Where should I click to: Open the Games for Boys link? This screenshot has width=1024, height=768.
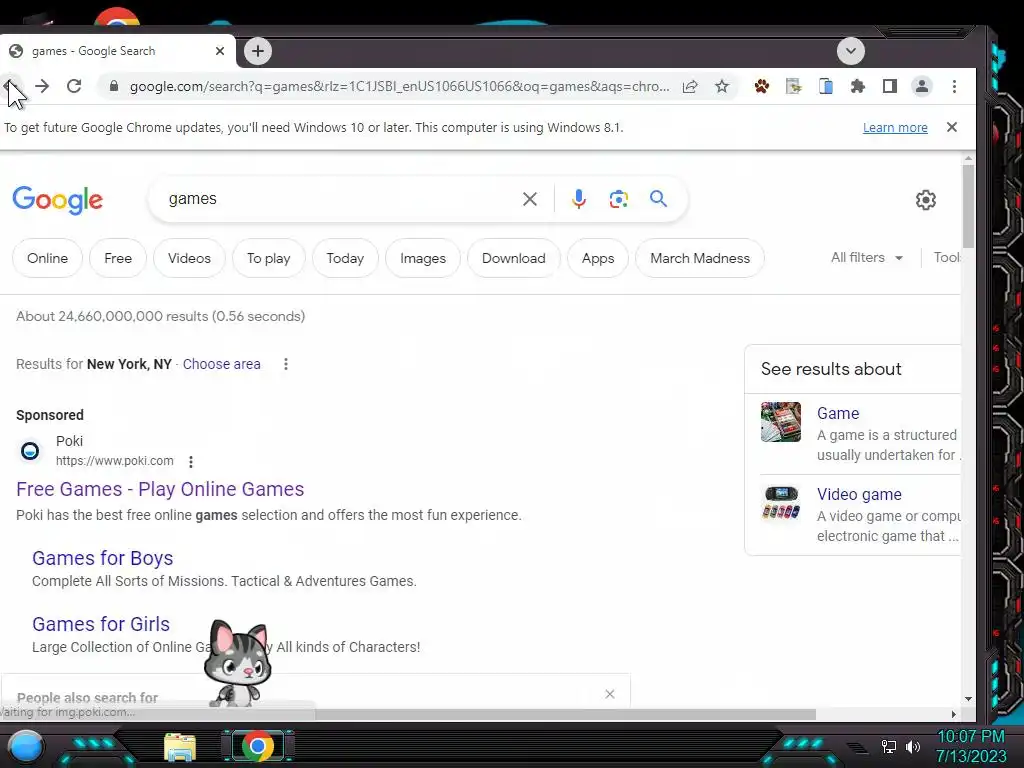(x=103, y=558)
